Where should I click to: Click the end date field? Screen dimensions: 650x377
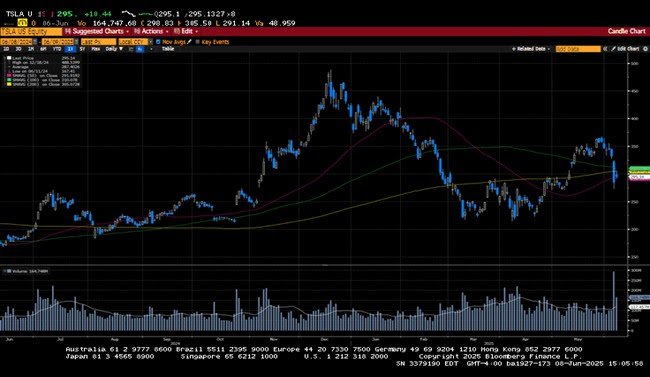(57, 42)
